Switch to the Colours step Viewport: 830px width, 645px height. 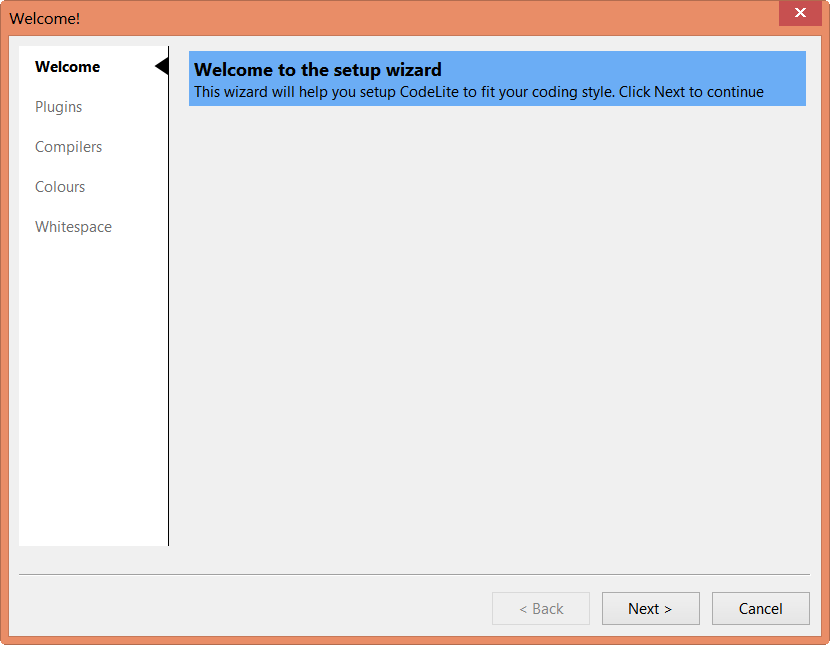click(x=60, y=187)
